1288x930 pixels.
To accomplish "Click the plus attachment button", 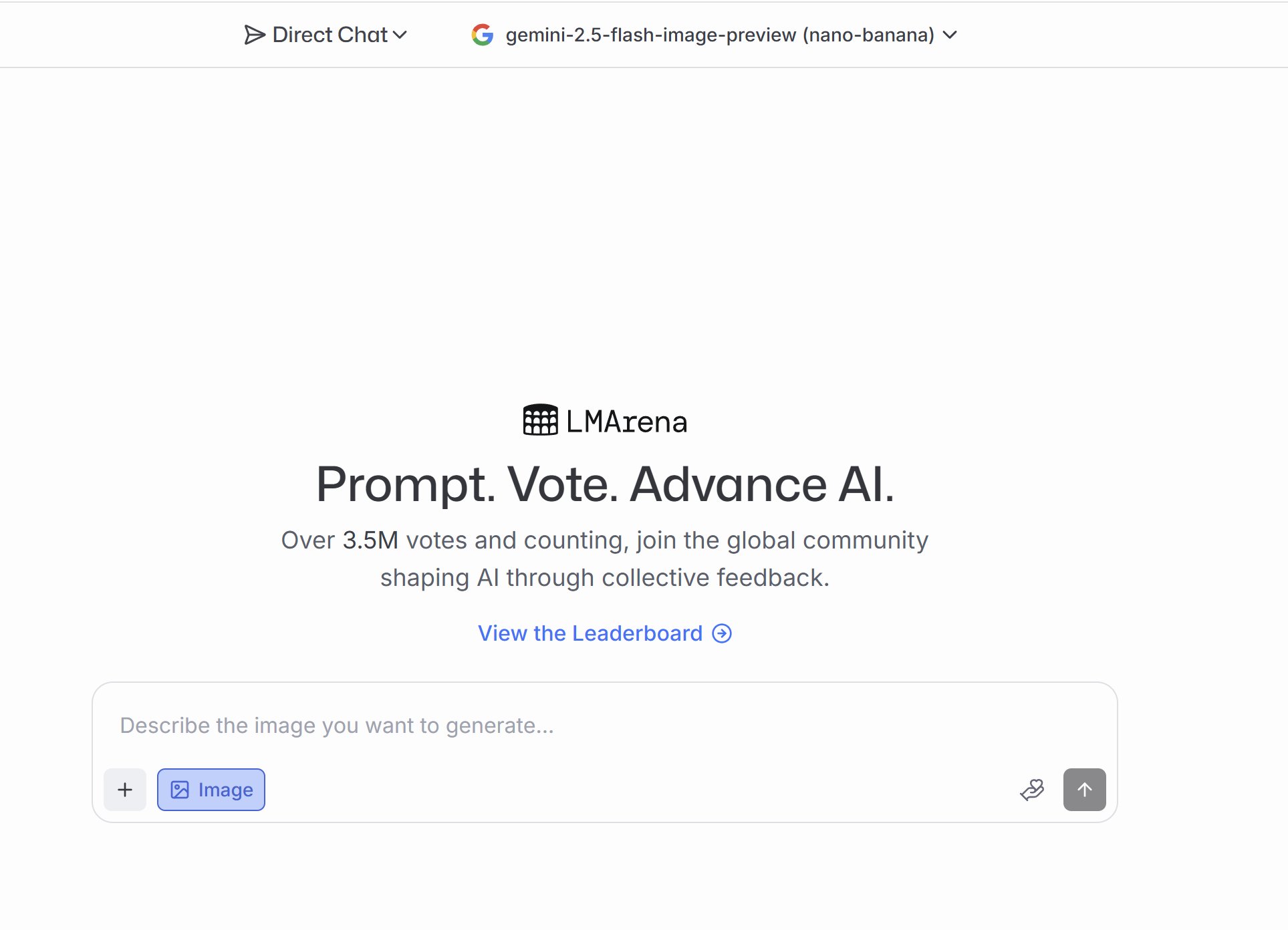I will tap(125, 790).
